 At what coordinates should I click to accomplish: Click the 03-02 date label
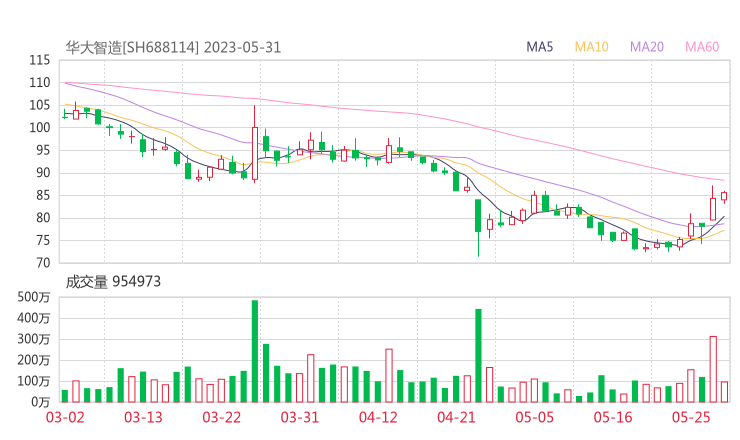point(65,417)
